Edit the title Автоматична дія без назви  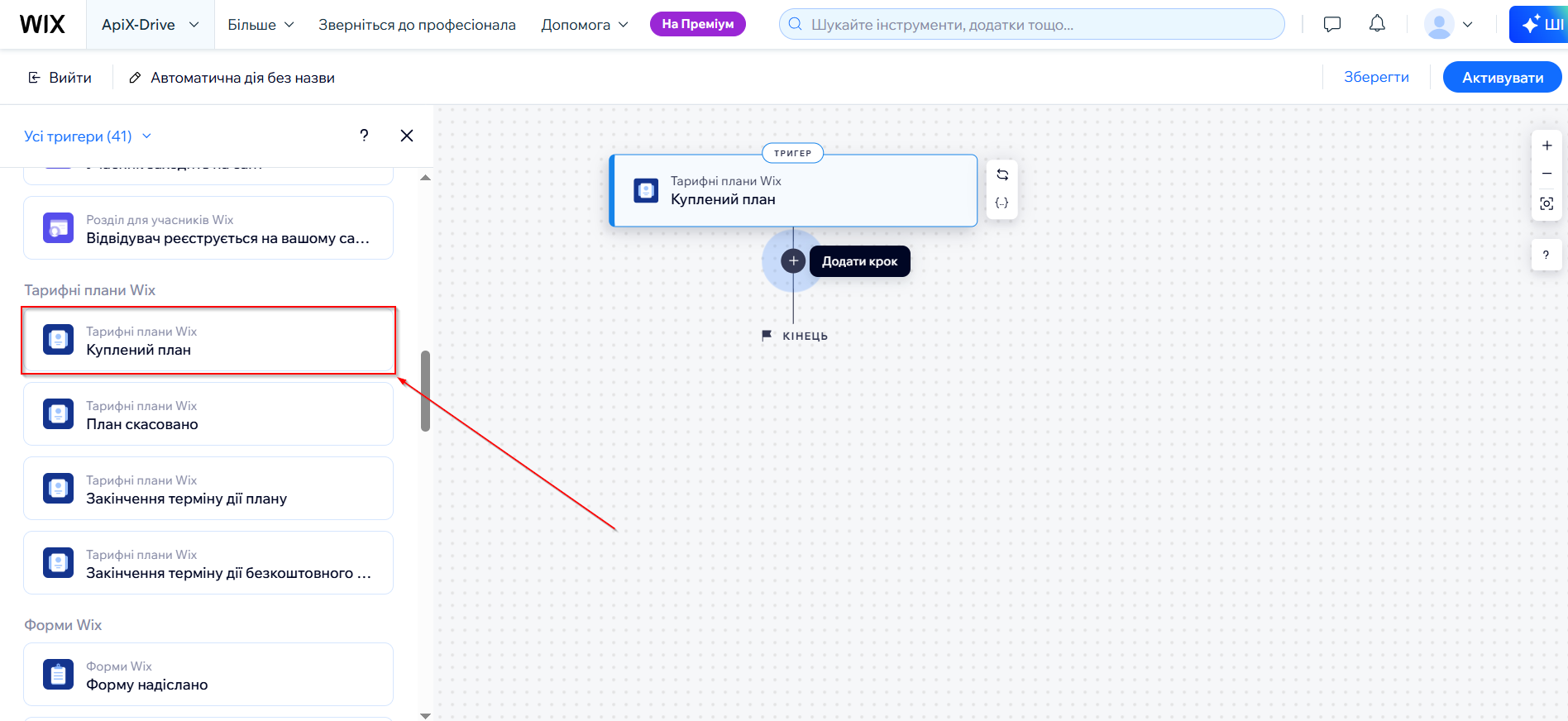point(242,78)
